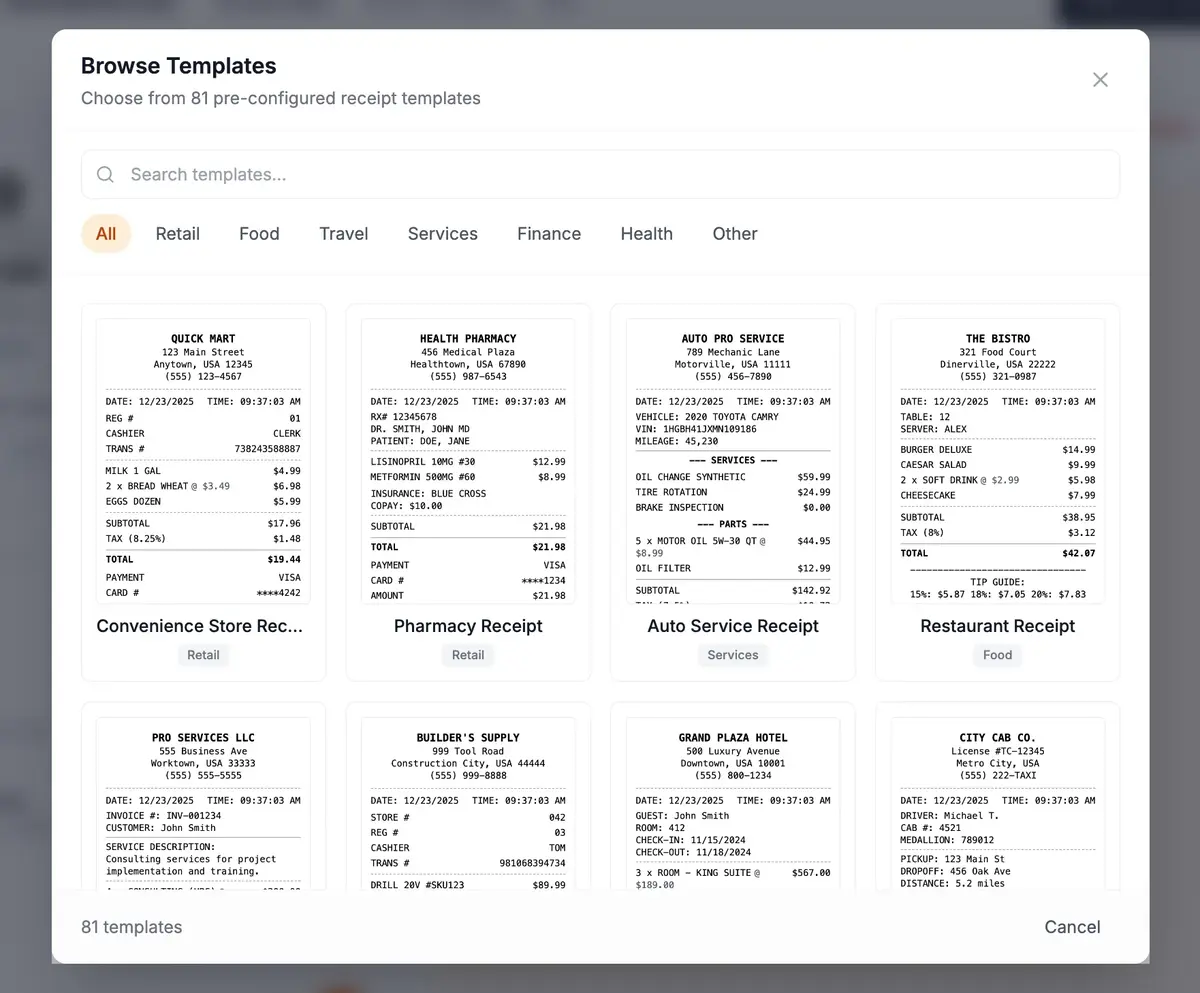Open the Auto Service Receipt template
Screen dimensions: 1200x993
pyautogui.click(x=732, y=490)
